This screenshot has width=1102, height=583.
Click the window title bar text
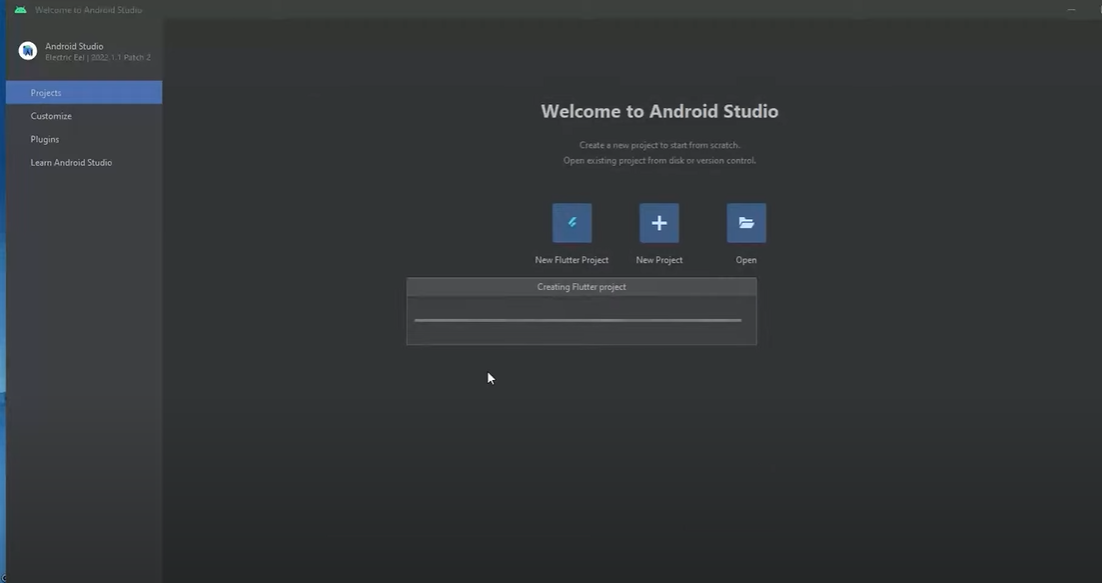coord(88,10)
